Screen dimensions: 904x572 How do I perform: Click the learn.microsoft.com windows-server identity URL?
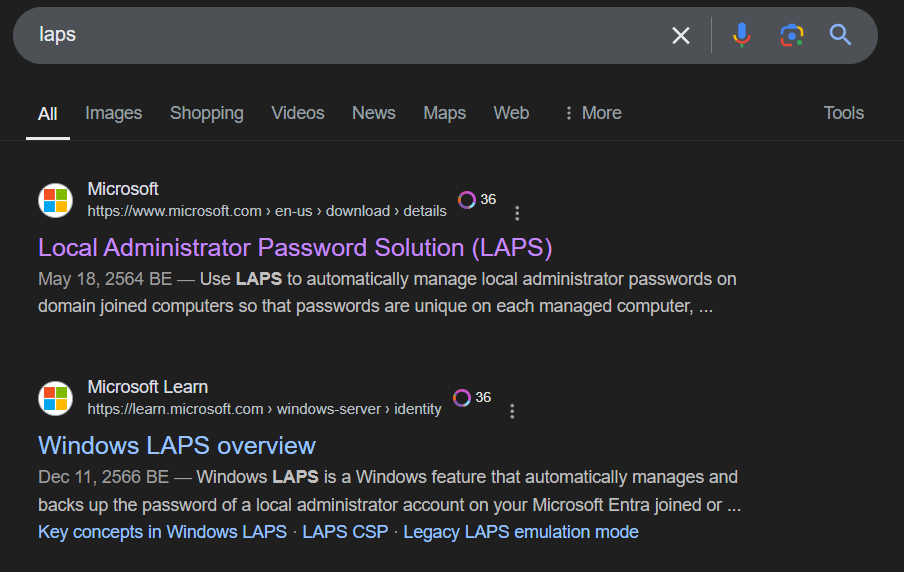264,409
